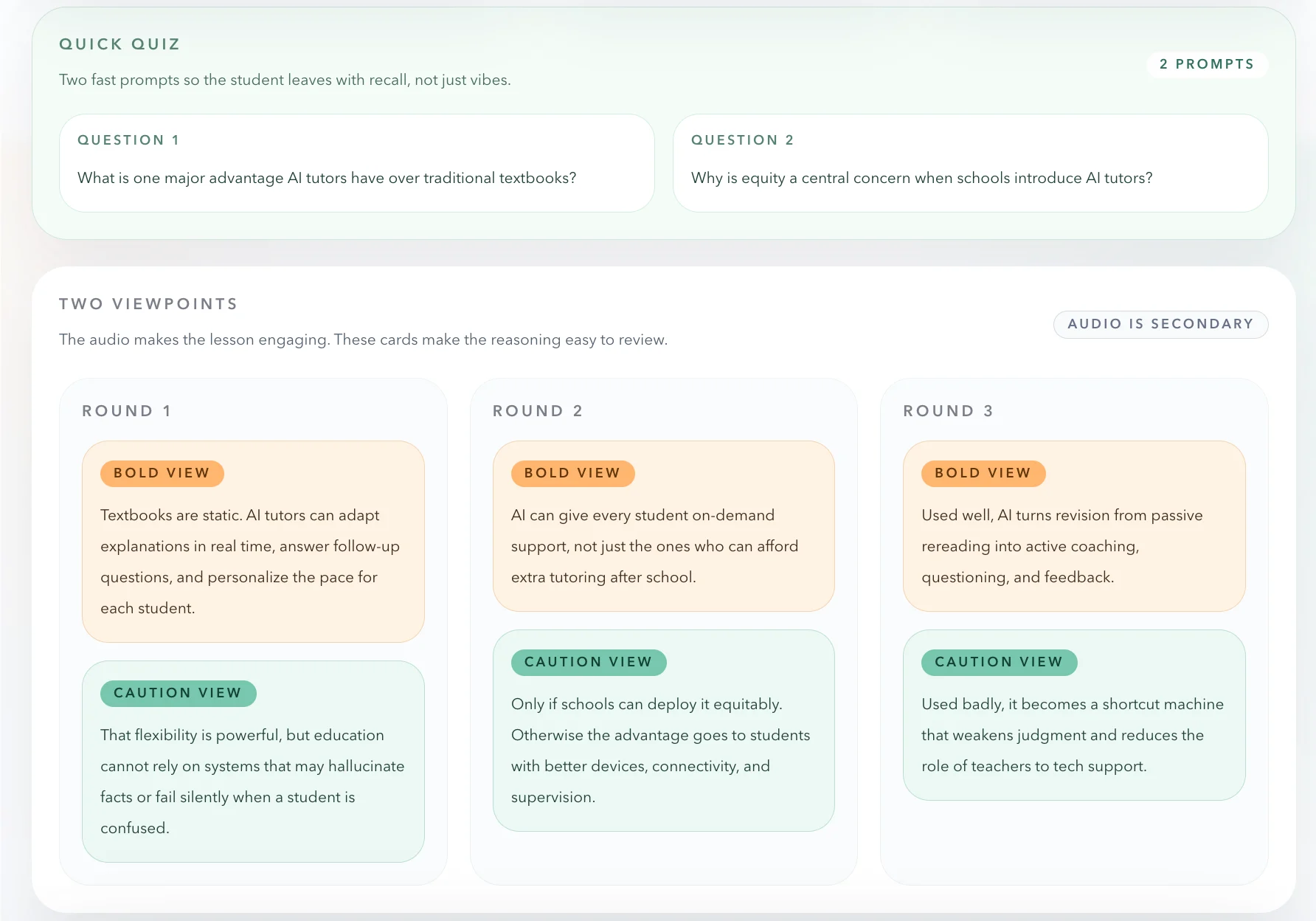Open the Question 2 card about equity

pos(970,163)
